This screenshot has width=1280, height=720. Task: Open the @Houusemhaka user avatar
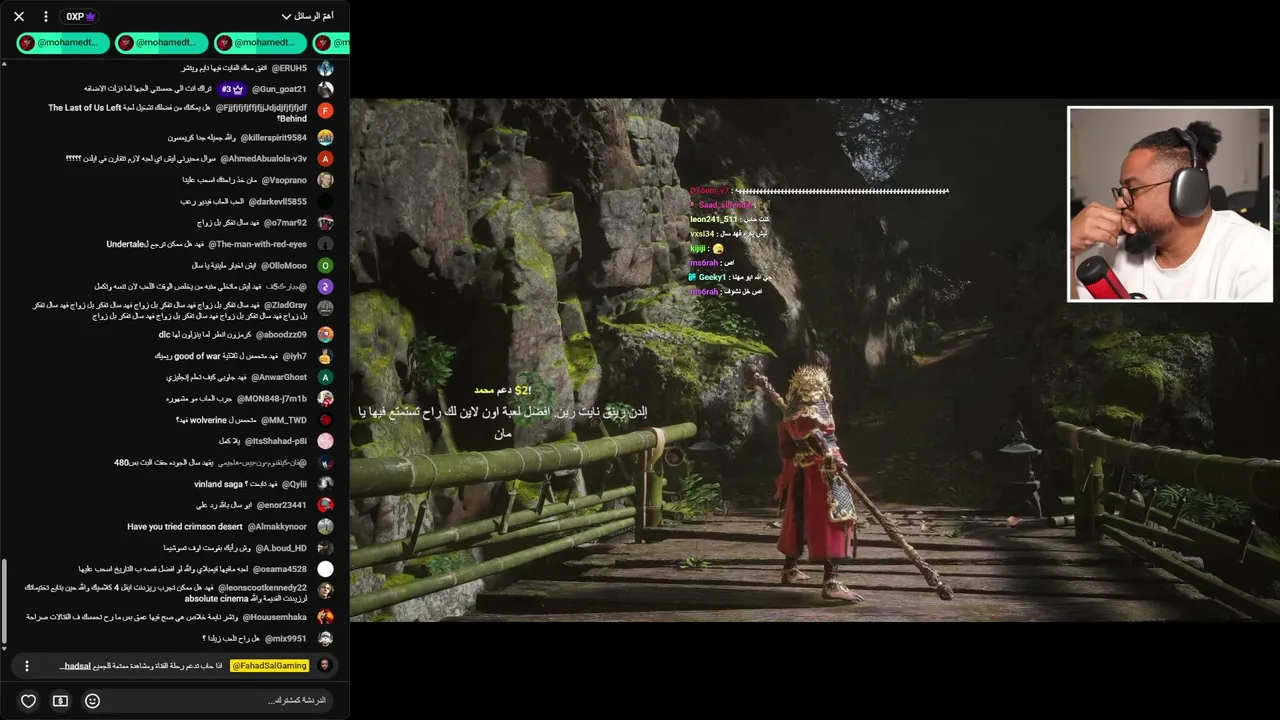tap(325, 617)
